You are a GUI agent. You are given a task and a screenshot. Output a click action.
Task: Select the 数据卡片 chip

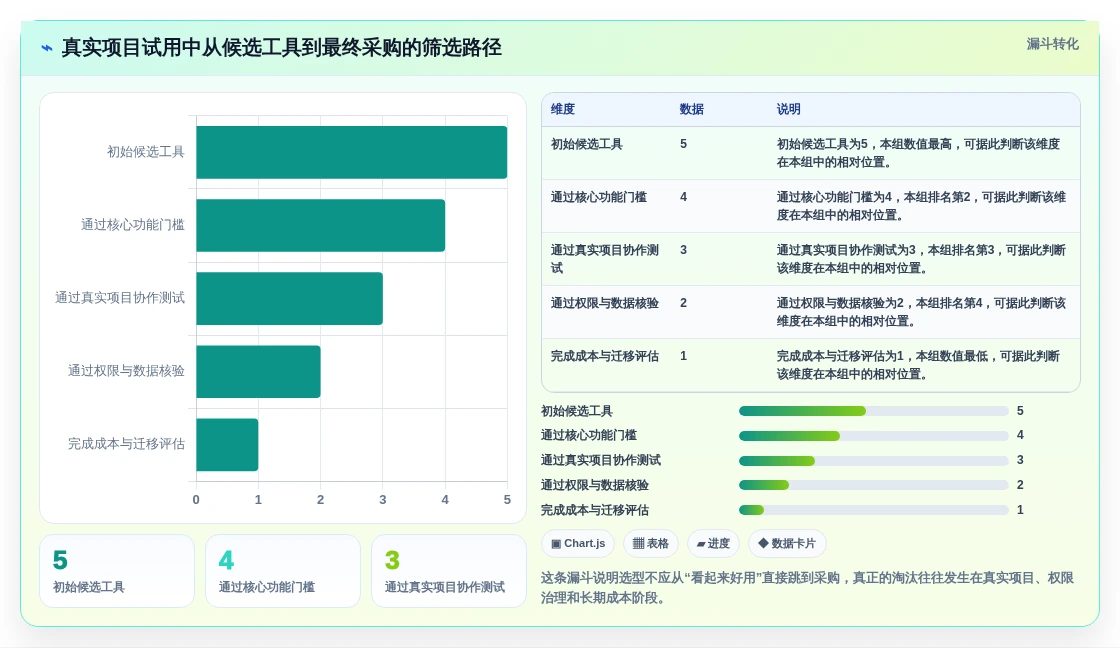point(787,544)
